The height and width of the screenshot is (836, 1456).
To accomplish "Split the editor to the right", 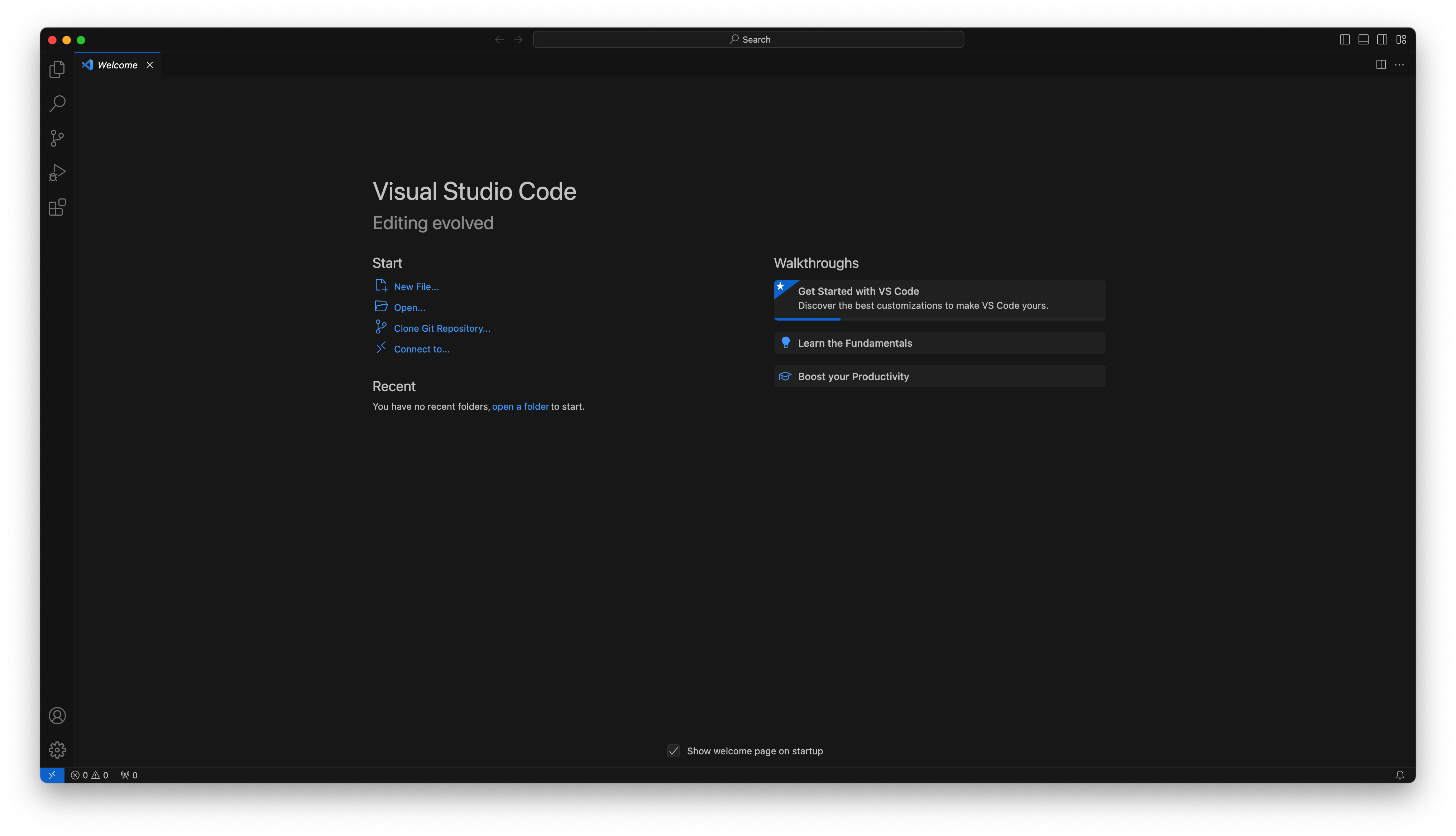I will (x=1381, y=65).
